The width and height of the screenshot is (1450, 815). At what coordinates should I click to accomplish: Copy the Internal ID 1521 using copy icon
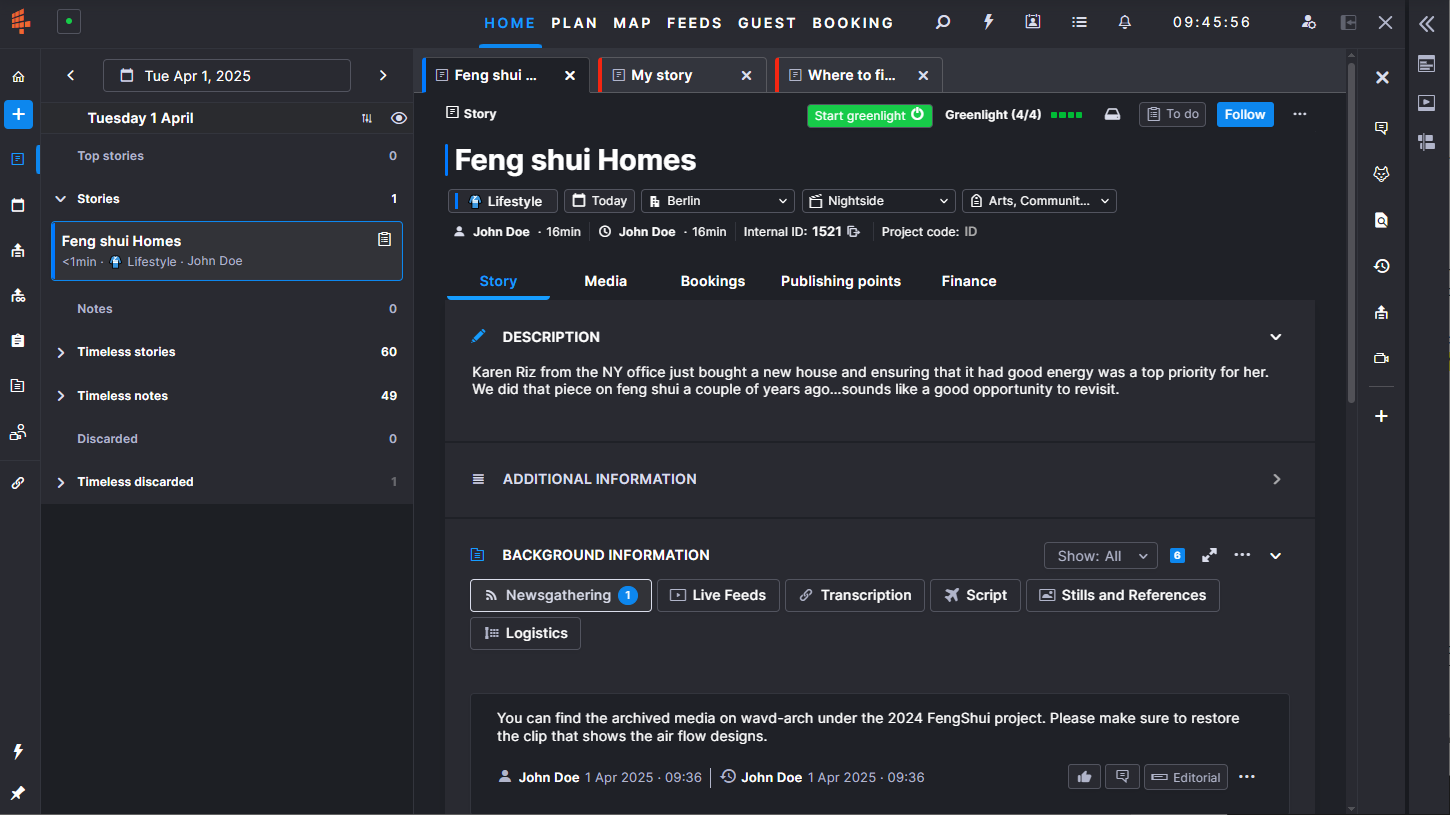point(853,232)
